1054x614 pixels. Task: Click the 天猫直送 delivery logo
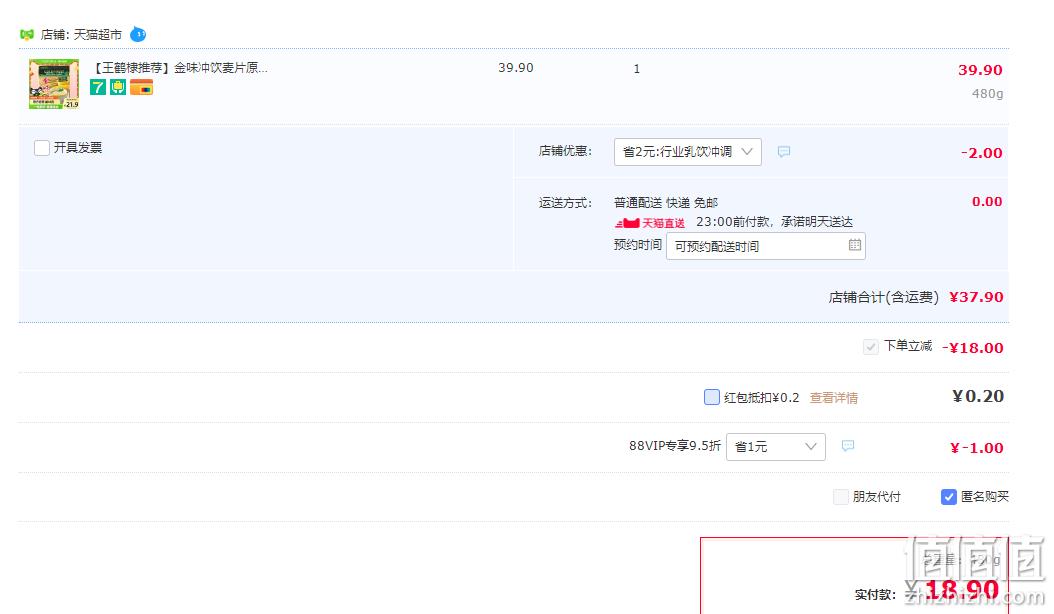click(649, 223)
